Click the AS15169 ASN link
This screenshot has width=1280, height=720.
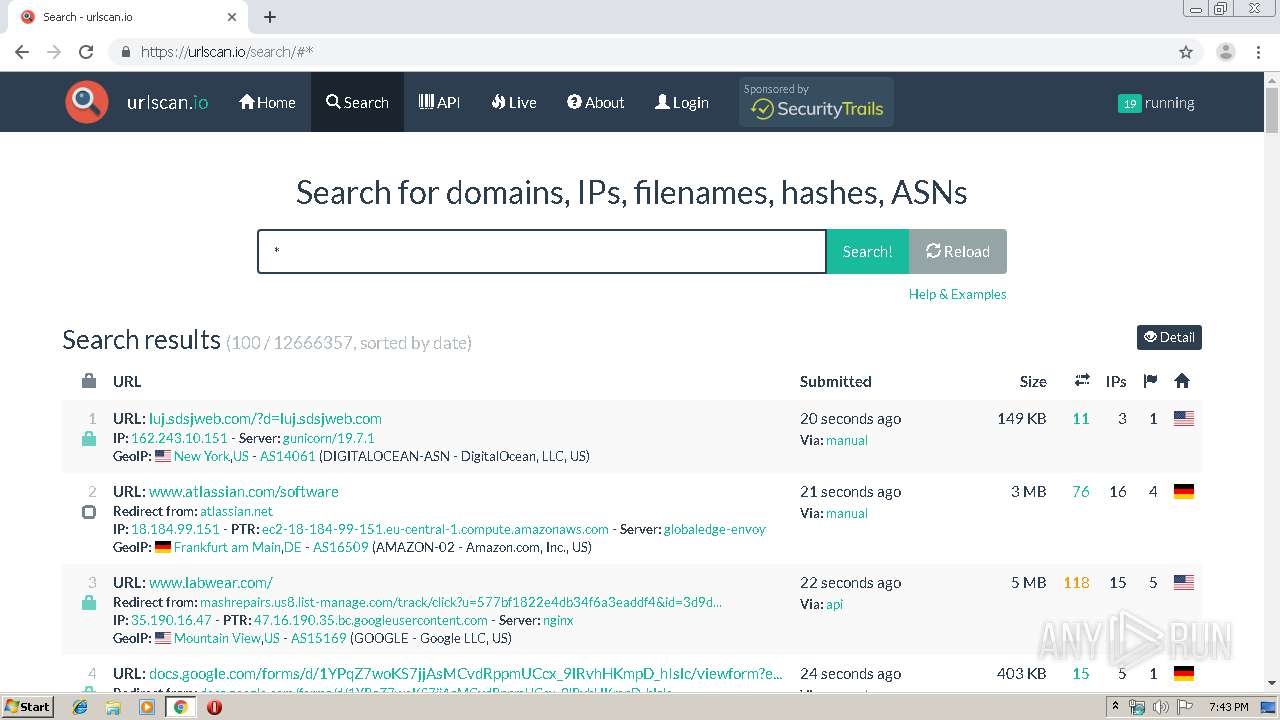318,637
